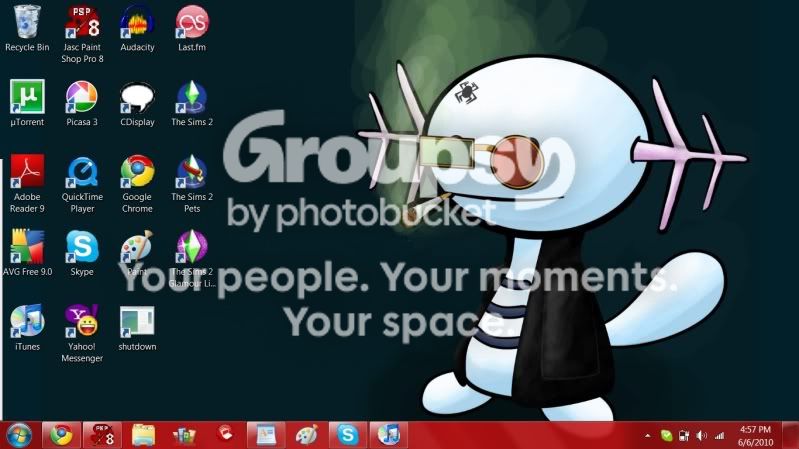Click the red laptop-shaped taskbar icon
The image size is (799, 449).
(225, 435)
